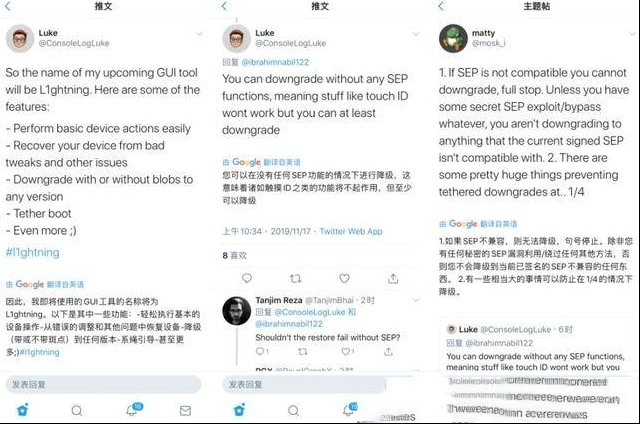Like Tanjim Reza's reply

[x=348, y=351]
